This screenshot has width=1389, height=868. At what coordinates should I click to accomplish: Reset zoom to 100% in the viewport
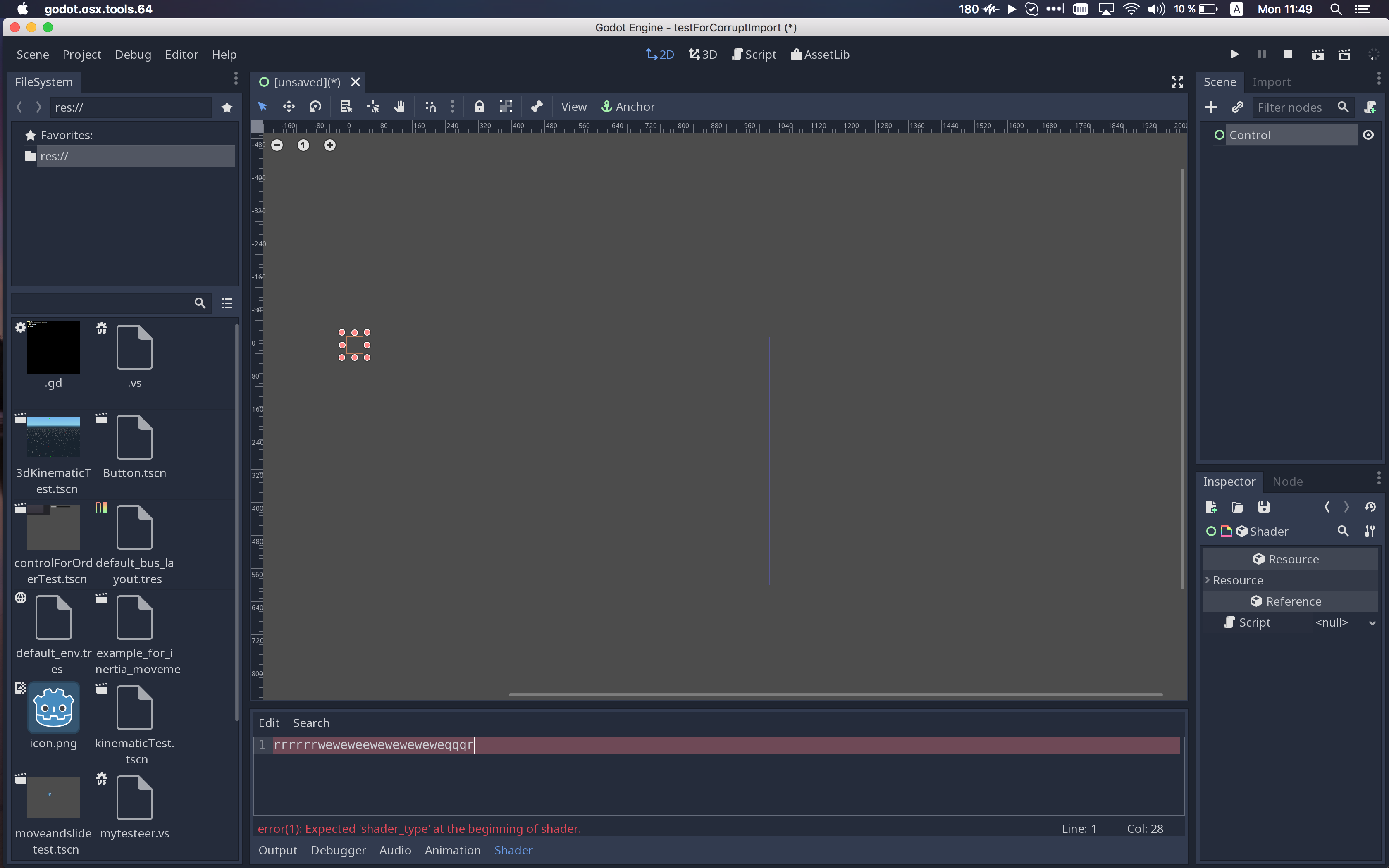click(303, 145)
